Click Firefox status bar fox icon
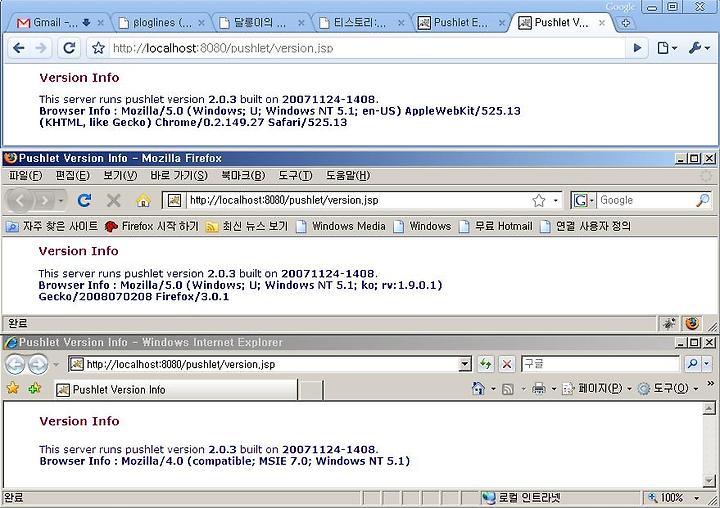Screen dimensions: 720x508 click(692, 323)
